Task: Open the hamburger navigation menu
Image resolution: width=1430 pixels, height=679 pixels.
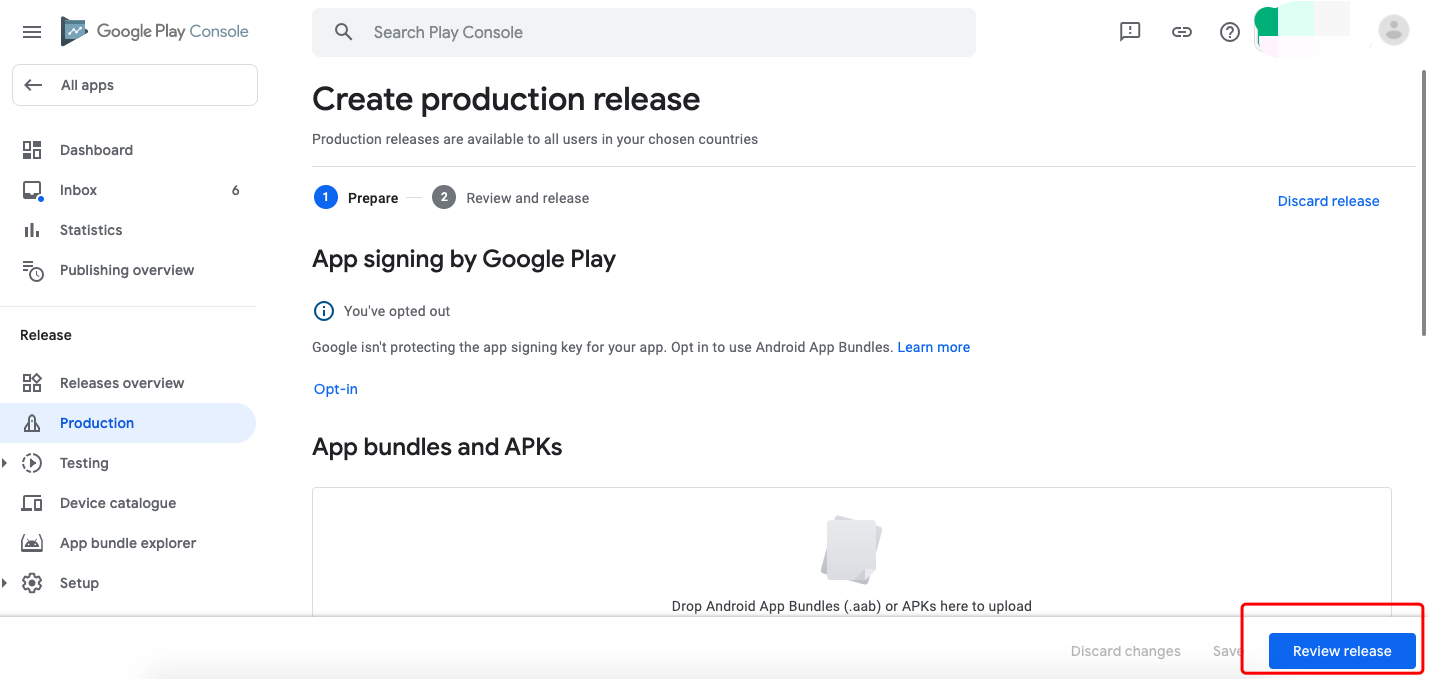Action: coord(32,32)
